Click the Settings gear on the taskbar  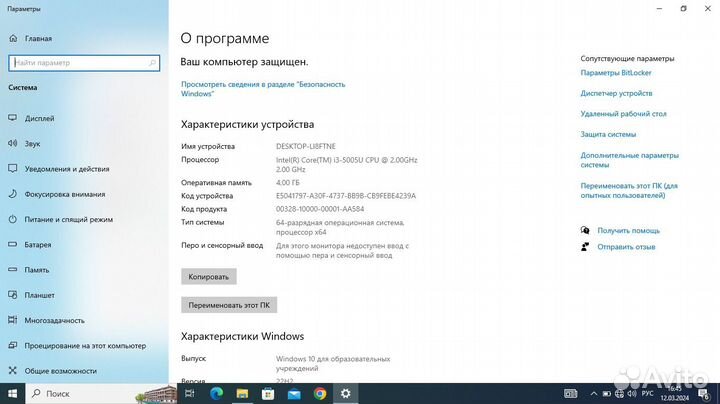(346, 393)
